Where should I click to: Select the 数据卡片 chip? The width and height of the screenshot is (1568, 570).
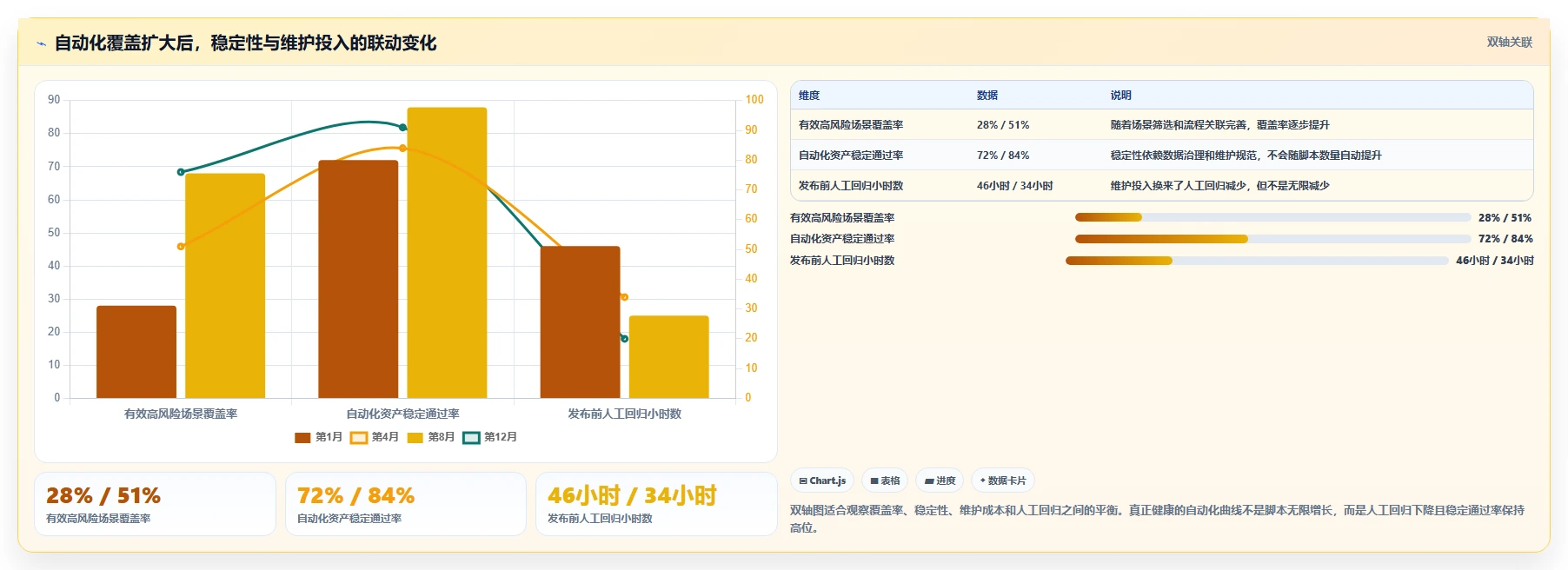tap(1003, 481)
